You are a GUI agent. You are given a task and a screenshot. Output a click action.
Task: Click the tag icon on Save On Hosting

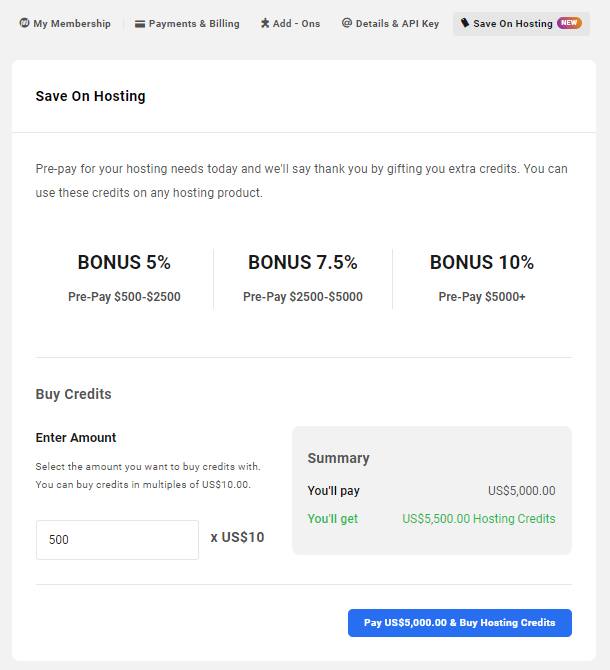tap(465, 23)
